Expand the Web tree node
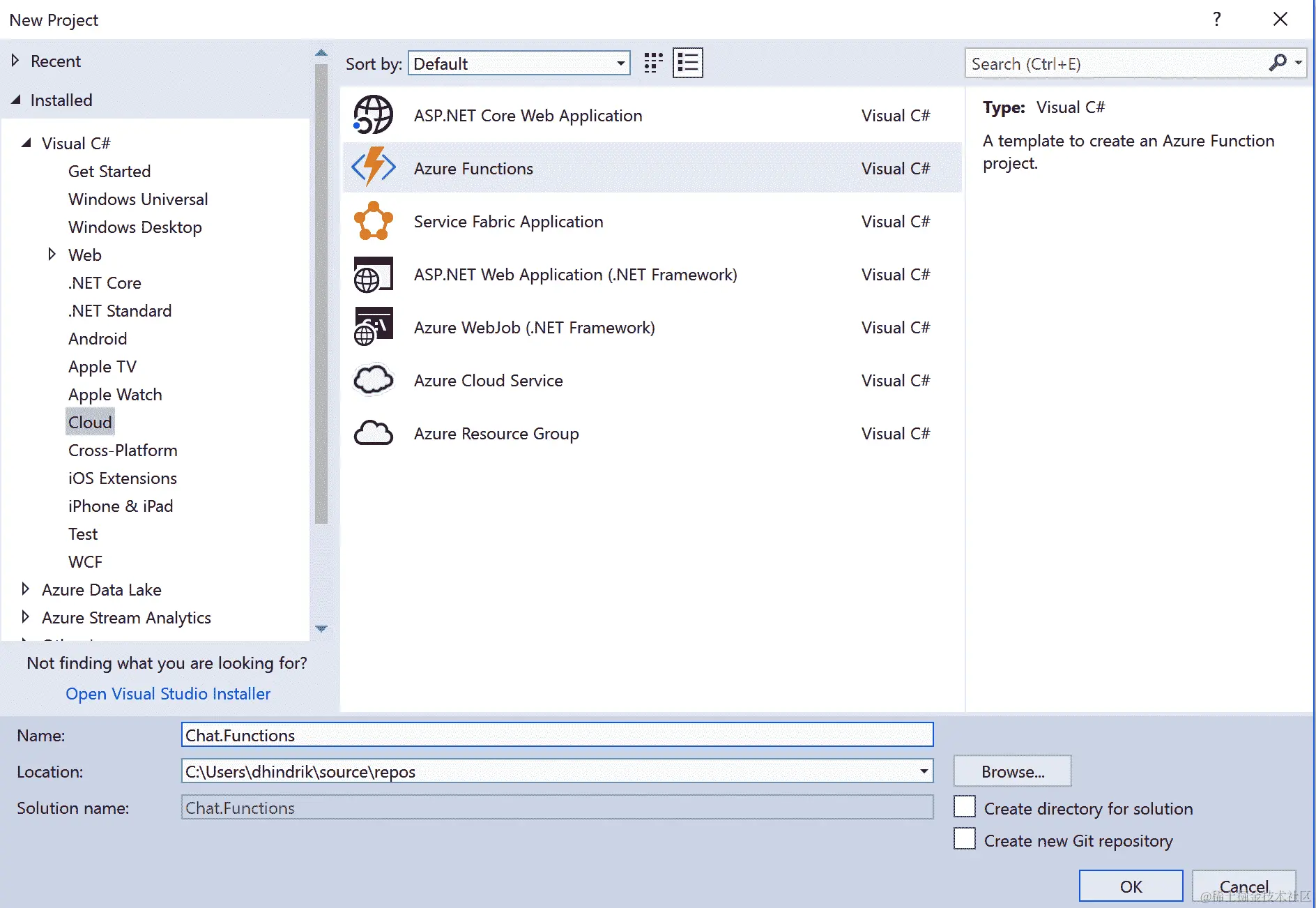1316x908 pixels. point(52,255)
